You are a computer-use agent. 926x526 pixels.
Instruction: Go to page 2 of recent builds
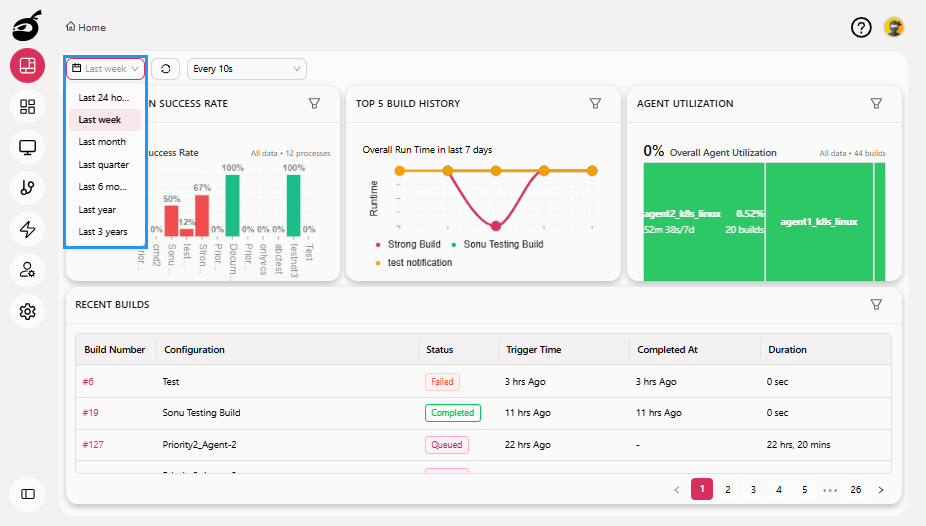click(728, 490)
